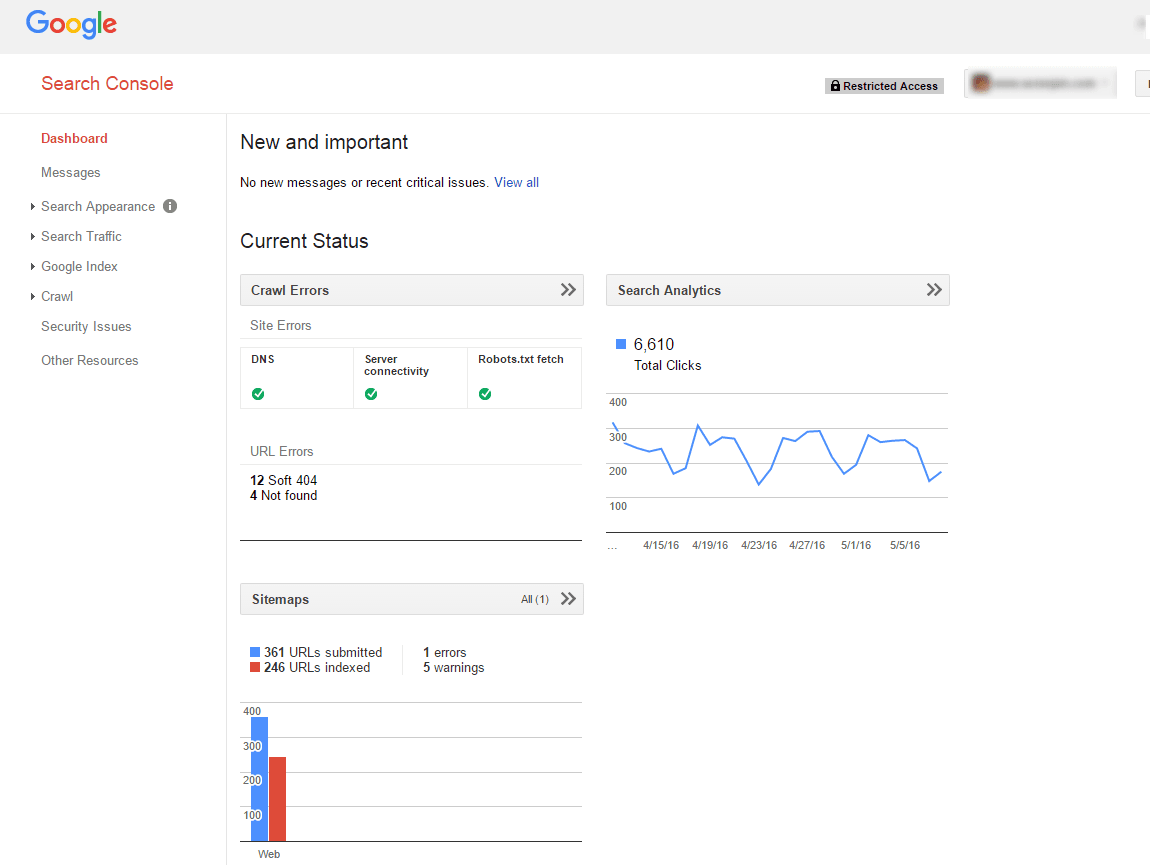The width and height of the screenshot is (1150, 865).
Task: Click the 4/15/16 date label
Action: coord(661,545)
